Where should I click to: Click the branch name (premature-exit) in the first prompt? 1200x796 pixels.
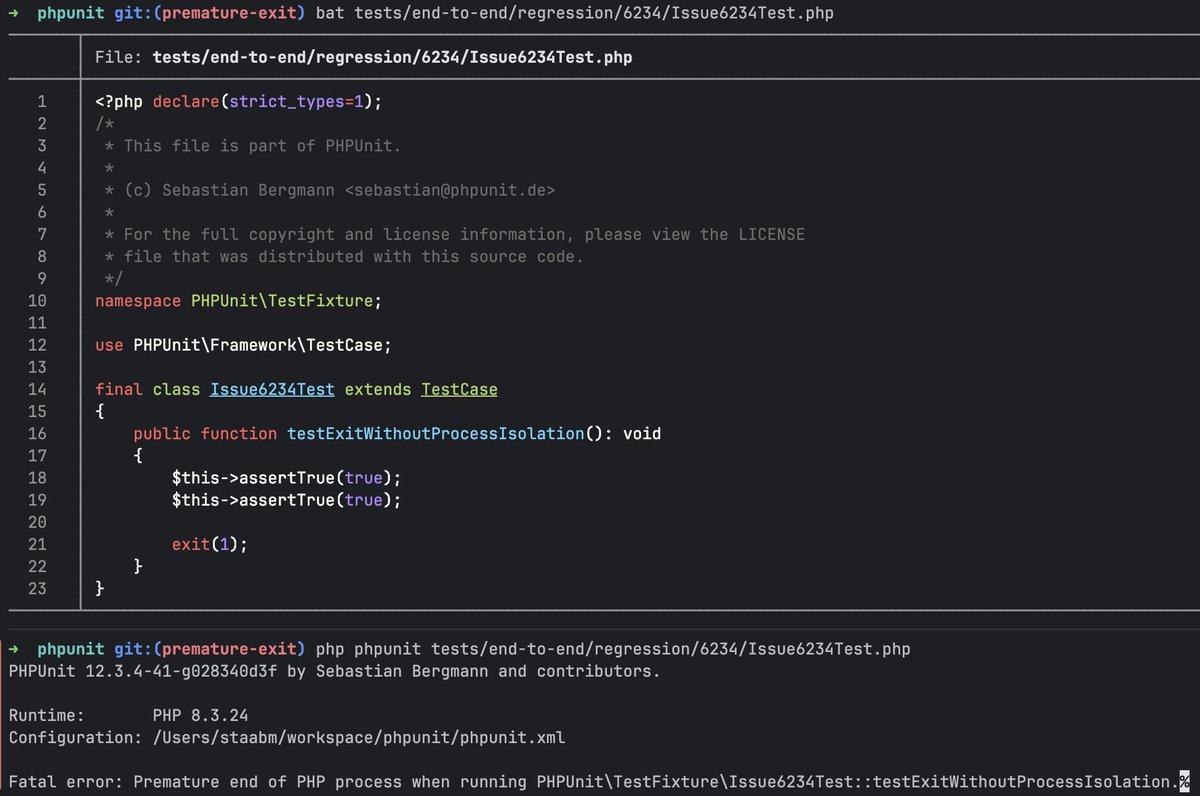pyautogui.click(x=229, y=13)
